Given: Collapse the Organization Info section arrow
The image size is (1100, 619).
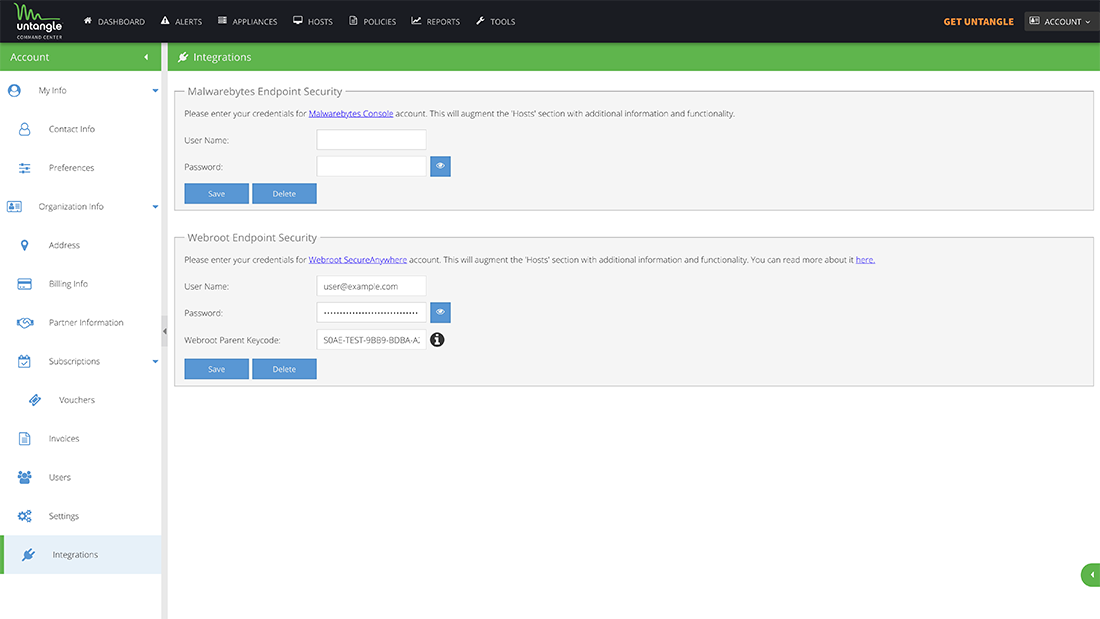Looking at the screenshot, I should 155,206.
